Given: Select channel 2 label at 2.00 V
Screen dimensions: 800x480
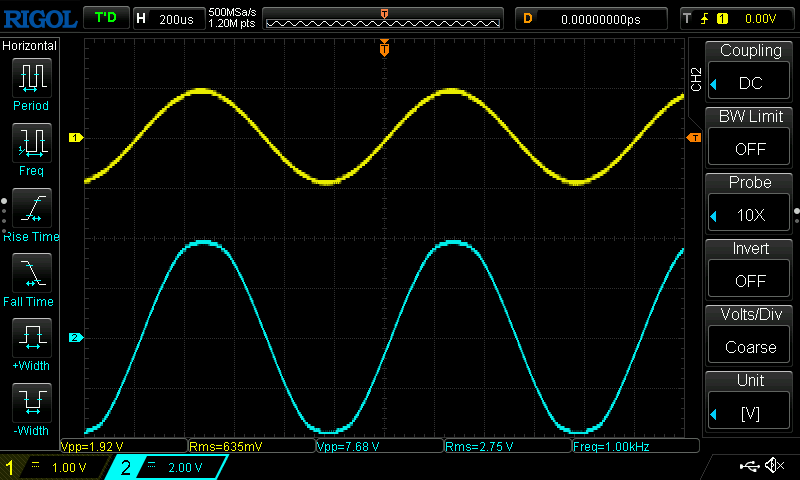Looking at the screenshot, I should (167, 467).
